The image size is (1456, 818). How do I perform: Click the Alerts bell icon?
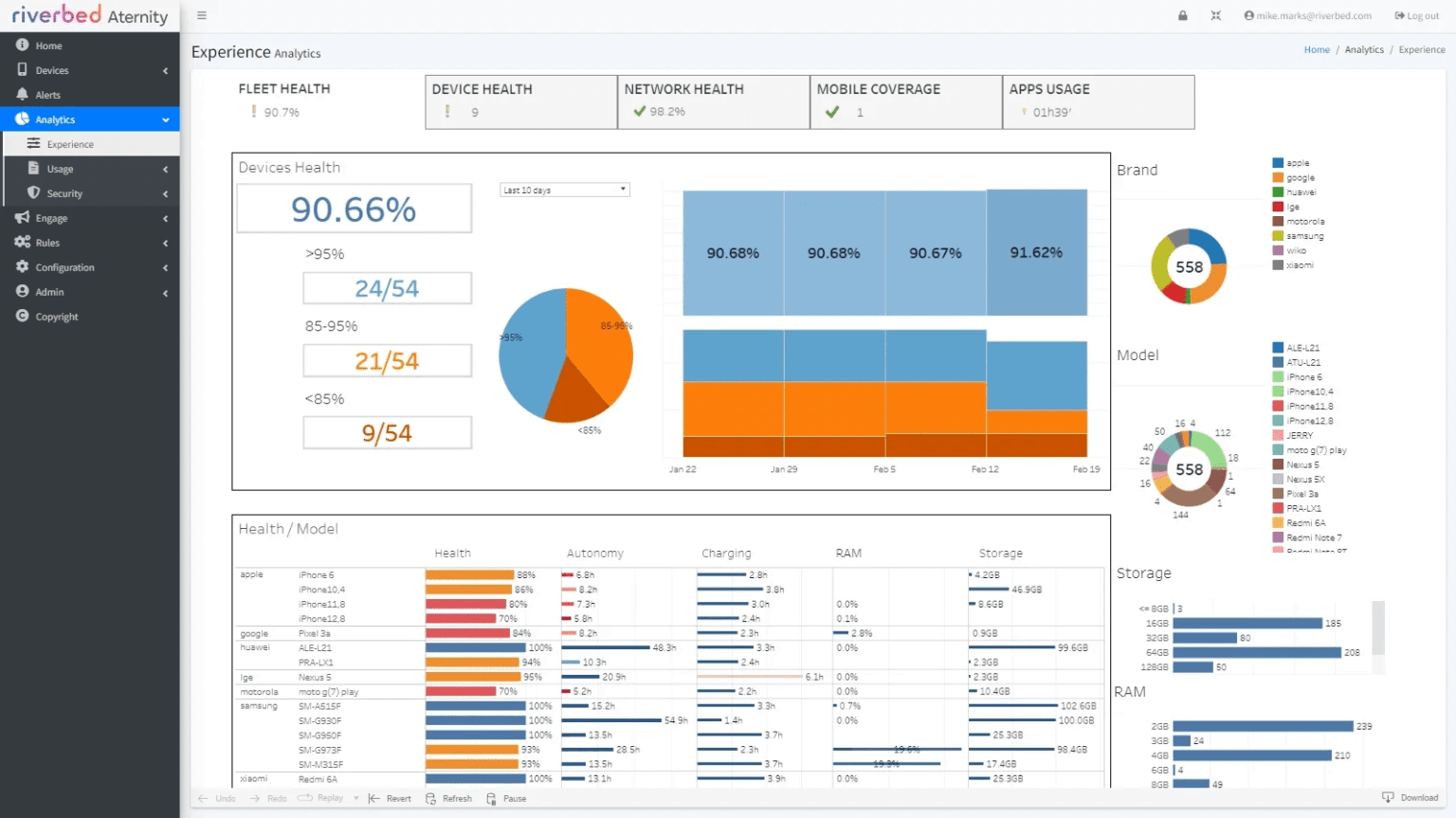[22, 95]
